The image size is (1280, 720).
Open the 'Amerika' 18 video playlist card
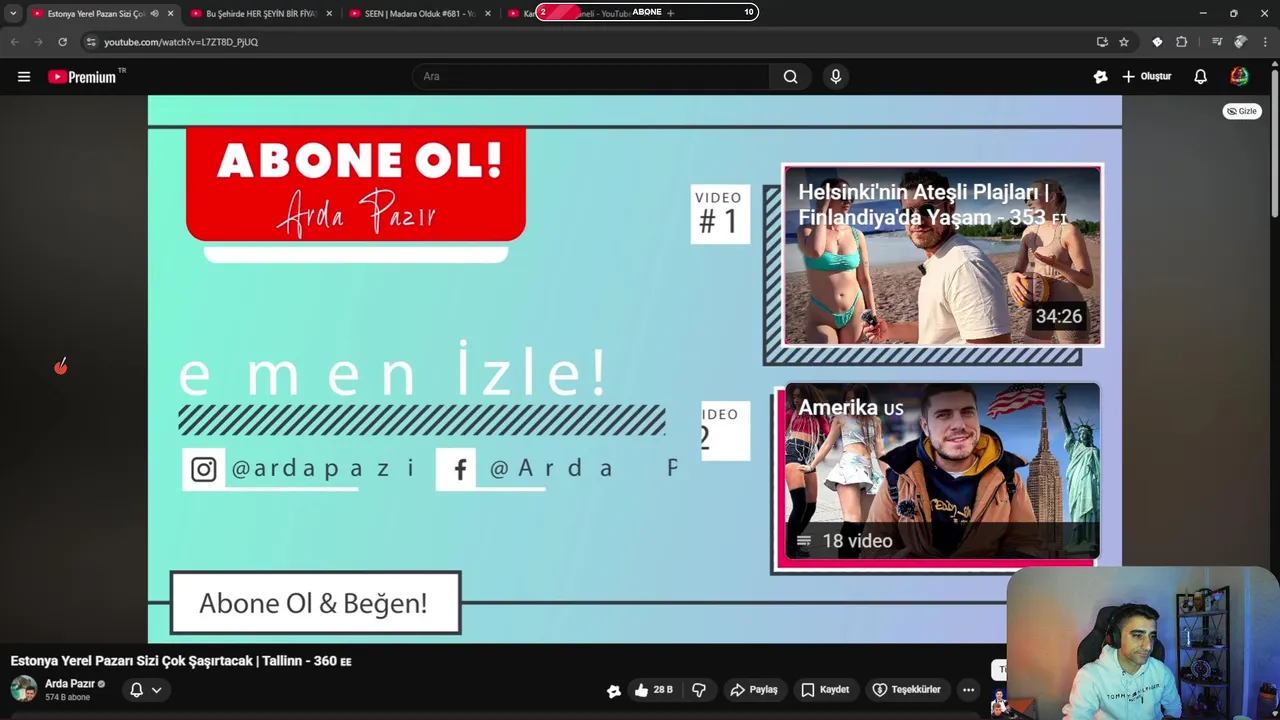942,471
